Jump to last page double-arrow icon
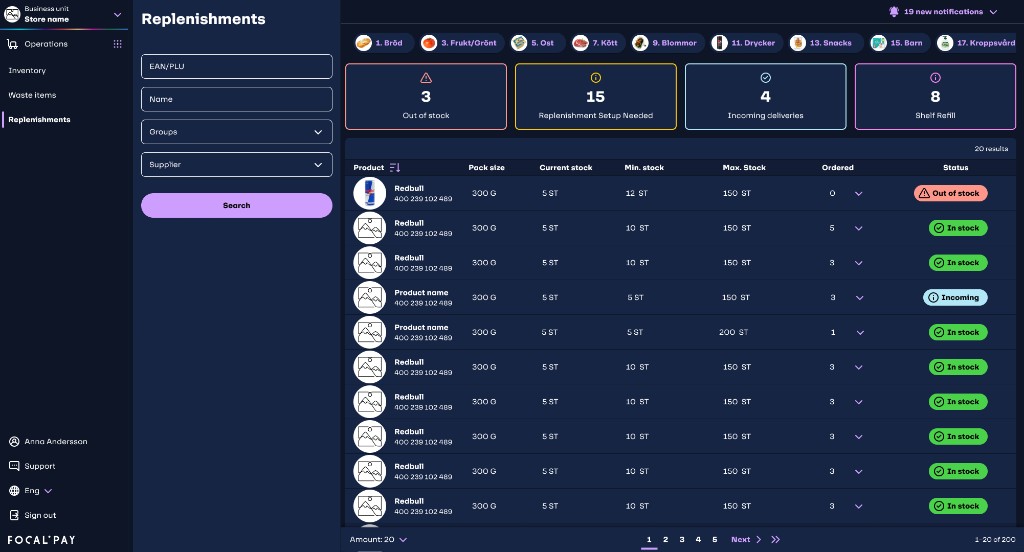This screenshot has width=1024, height=552. pos(775,540)
